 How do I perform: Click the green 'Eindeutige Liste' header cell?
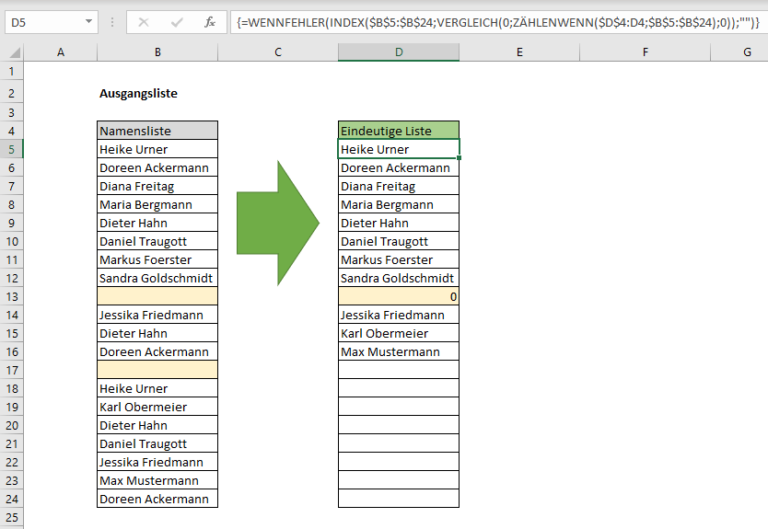(x=399, y=131)
